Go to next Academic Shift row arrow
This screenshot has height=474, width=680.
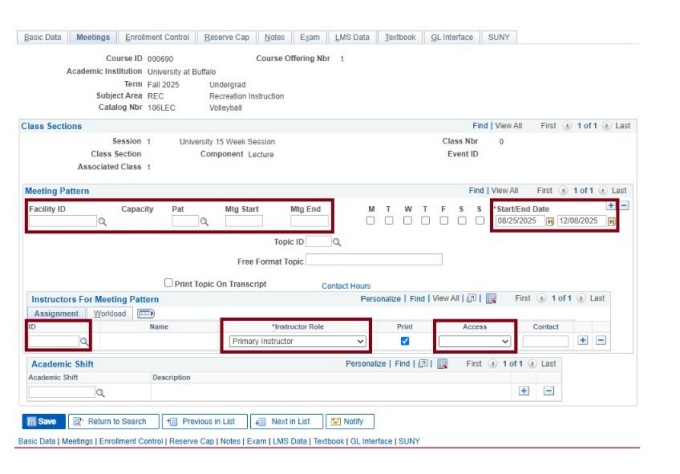coord(532,364)
